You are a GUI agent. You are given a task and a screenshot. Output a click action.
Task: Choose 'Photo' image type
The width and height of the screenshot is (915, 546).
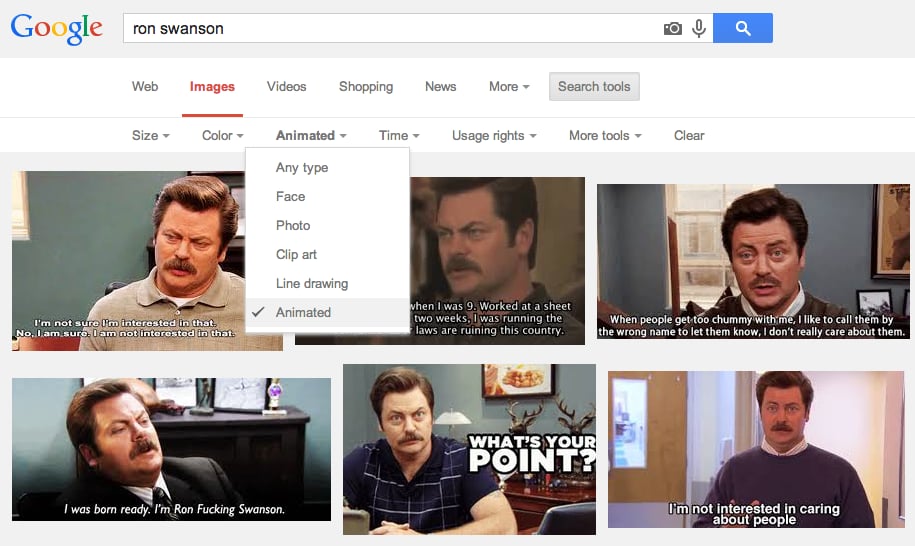(327, 226)
